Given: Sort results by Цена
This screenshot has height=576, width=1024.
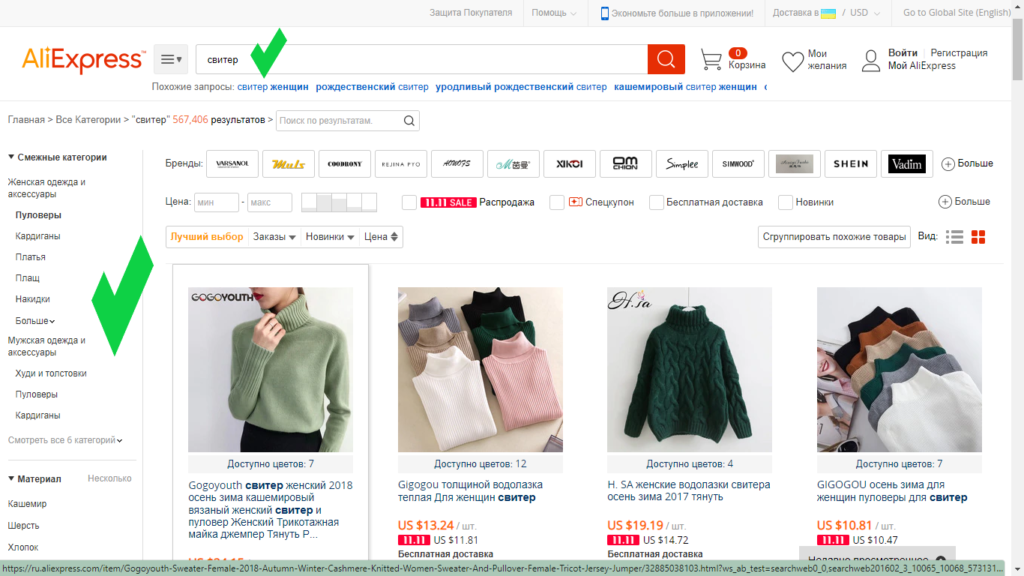Looking at the screenshot, I should (382, 237).
